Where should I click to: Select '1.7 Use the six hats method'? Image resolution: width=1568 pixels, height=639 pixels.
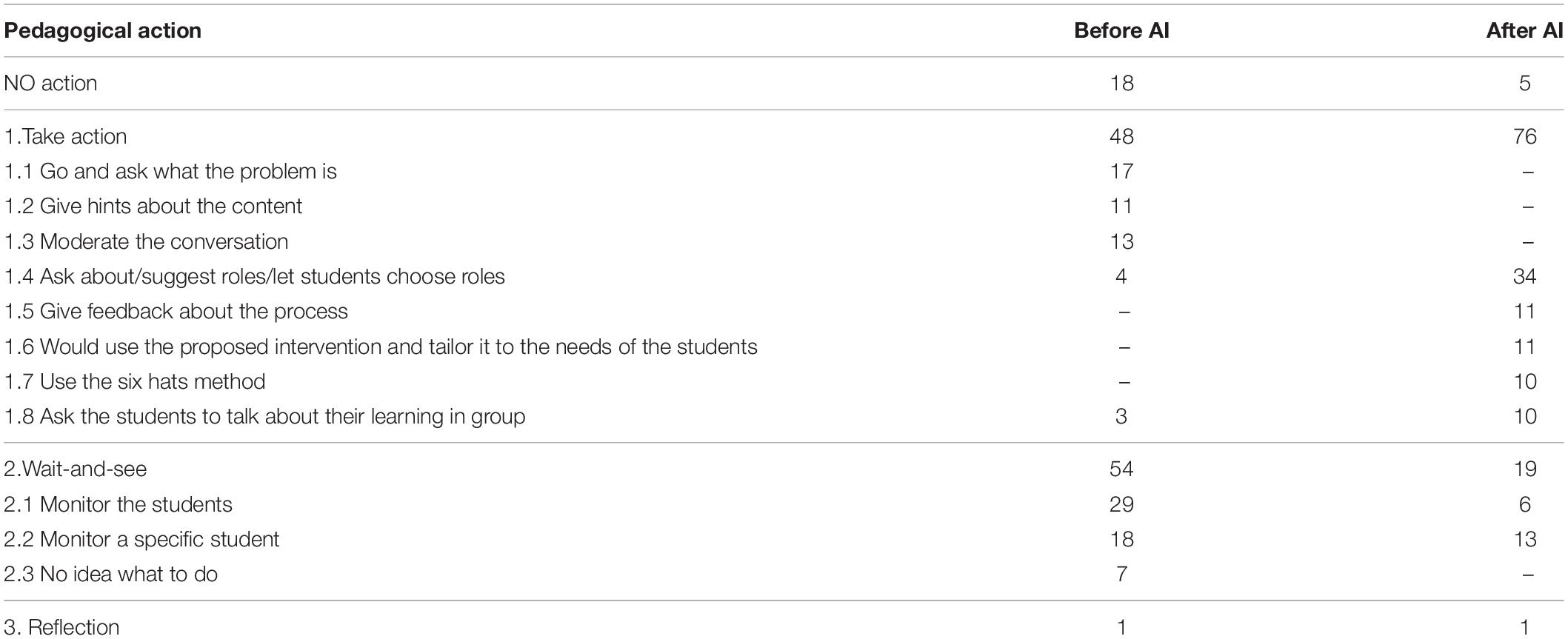click(135, 381)
